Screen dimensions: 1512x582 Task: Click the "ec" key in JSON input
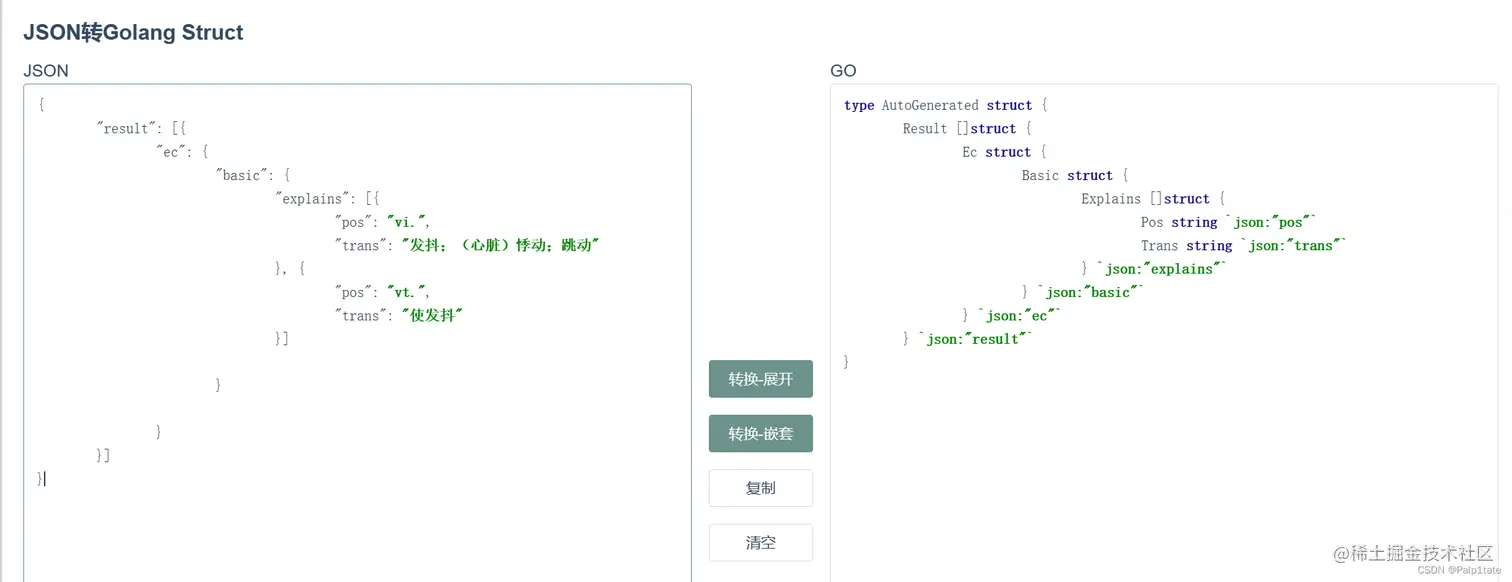tap(171, 152)
